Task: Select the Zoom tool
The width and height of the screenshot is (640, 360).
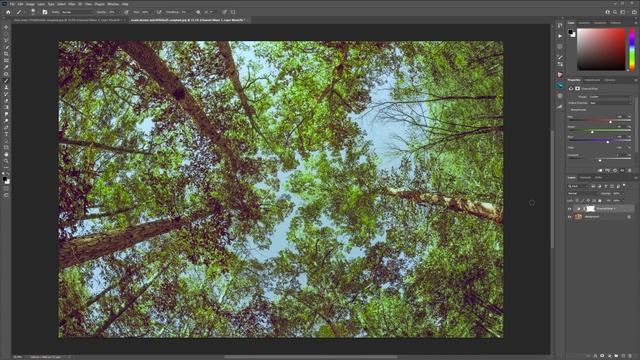Action: click(x=6, y=161)
